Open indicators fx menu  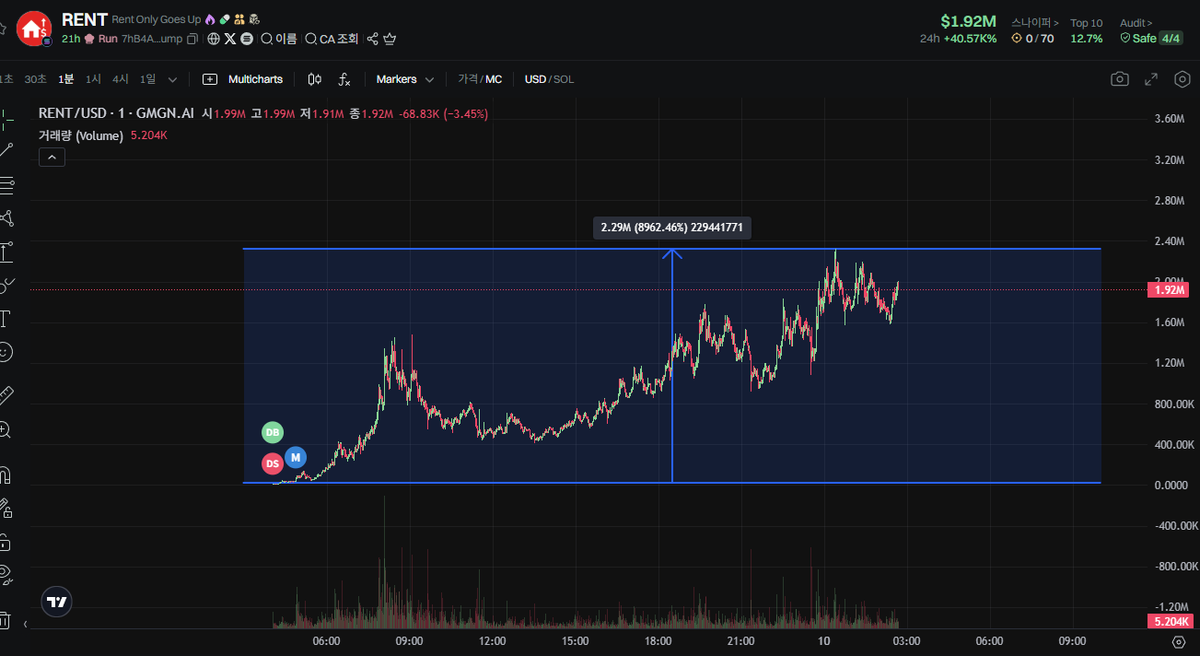[x=344, y=79]
